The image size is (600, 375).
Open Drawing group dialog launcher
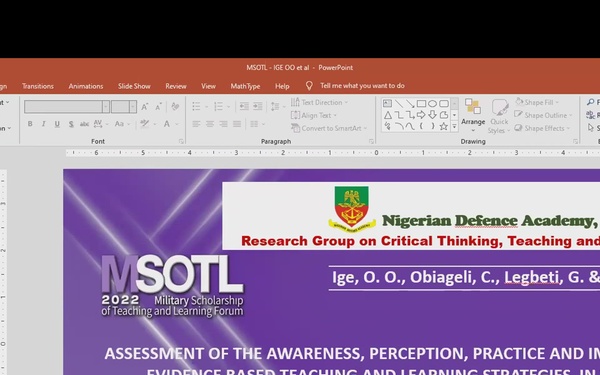pyautogui.click(x=575, y=142)
